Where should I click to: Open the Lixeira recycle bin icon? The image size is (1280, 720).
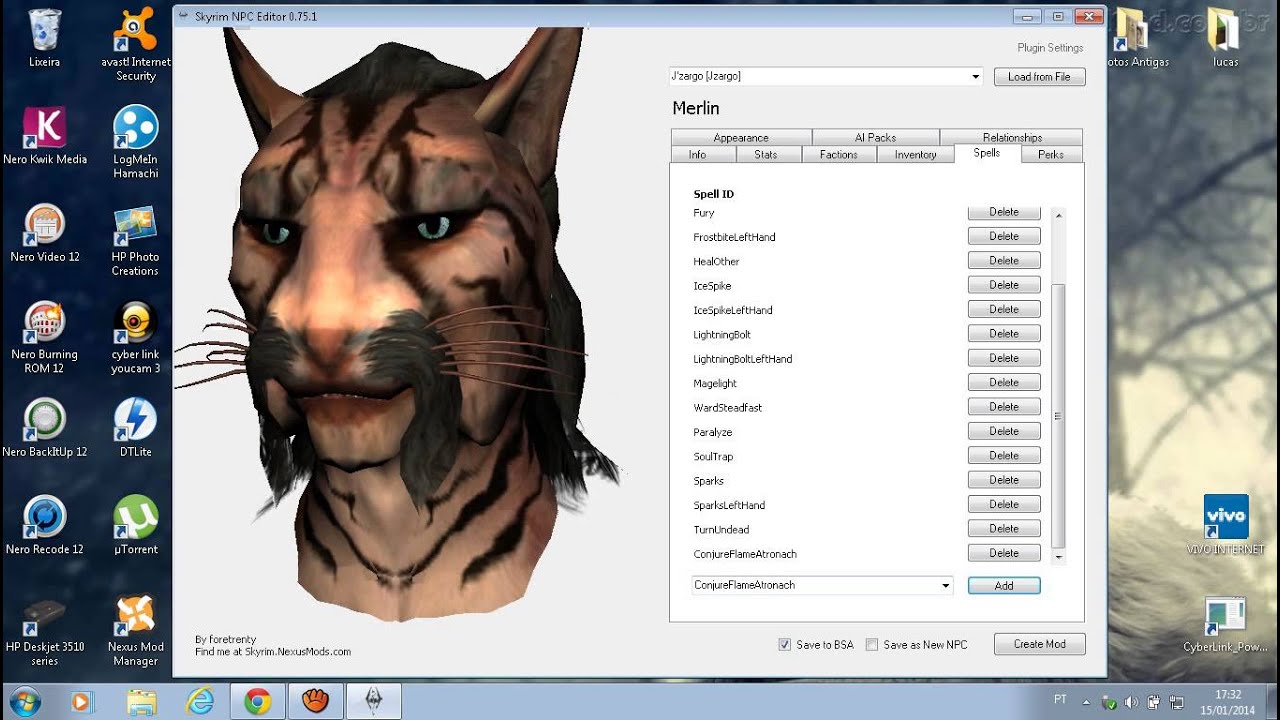click(x=44, y=38)
